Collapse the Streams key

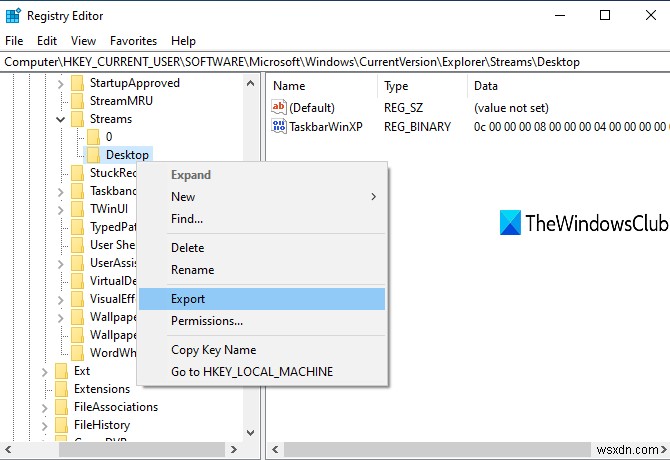60,120
